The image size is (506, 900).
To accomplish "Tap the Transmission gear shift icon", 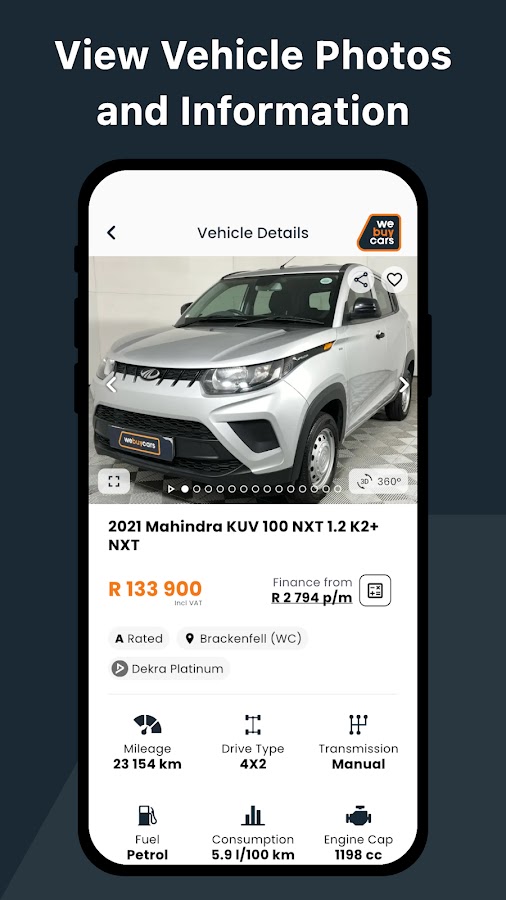I will click(359, 724).
